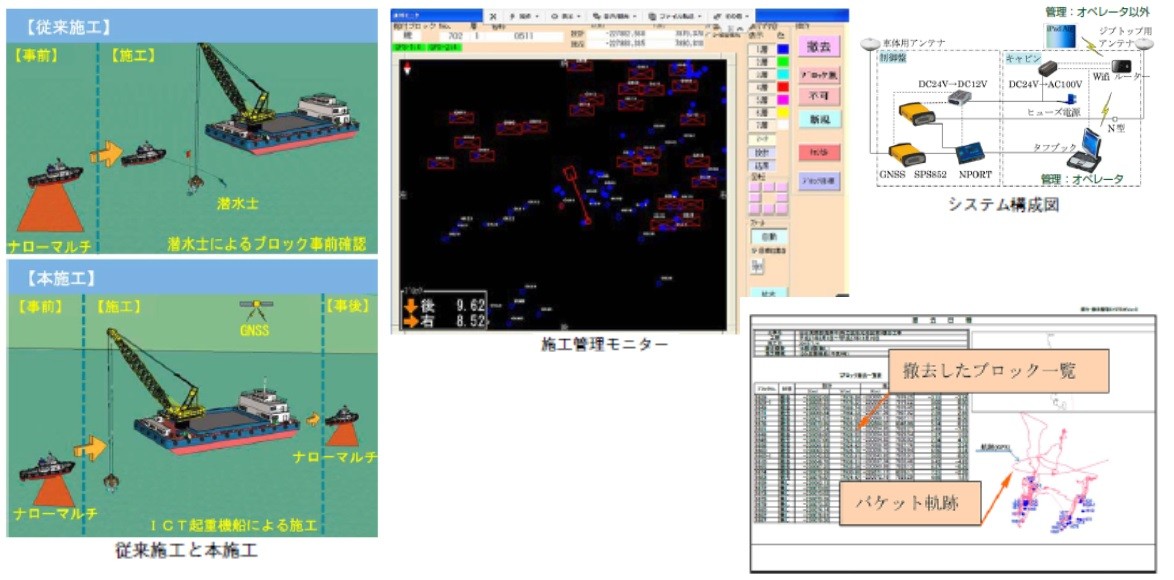Click the middle-right pink pan button
The height and width of the screenshot is (580, 1174).
(x=782, y=198)
